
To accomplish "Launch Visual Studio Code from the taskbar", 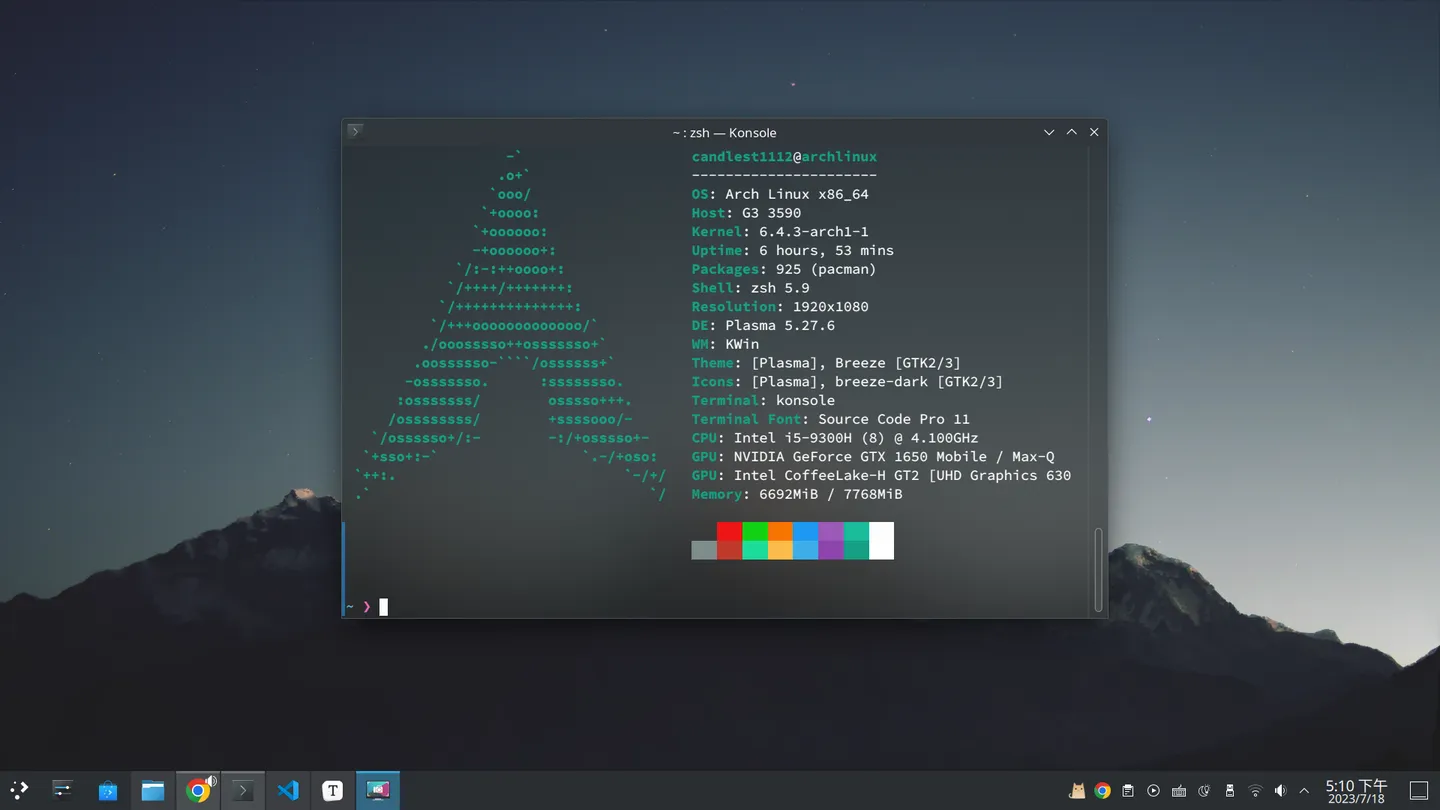I will 288,790.
